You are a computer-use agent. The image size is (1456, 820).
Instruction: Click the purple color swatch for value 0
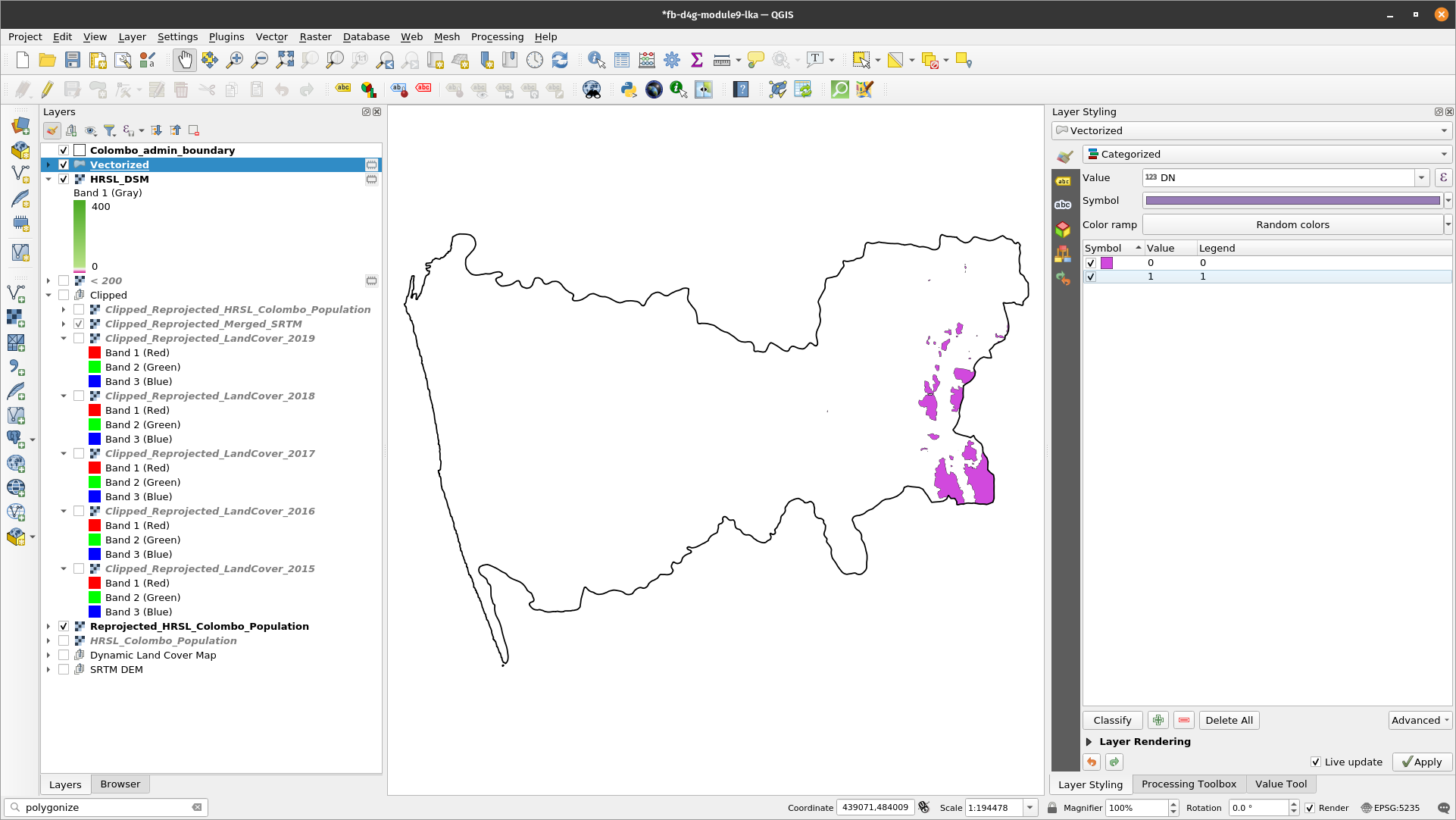coord(1107,262)
